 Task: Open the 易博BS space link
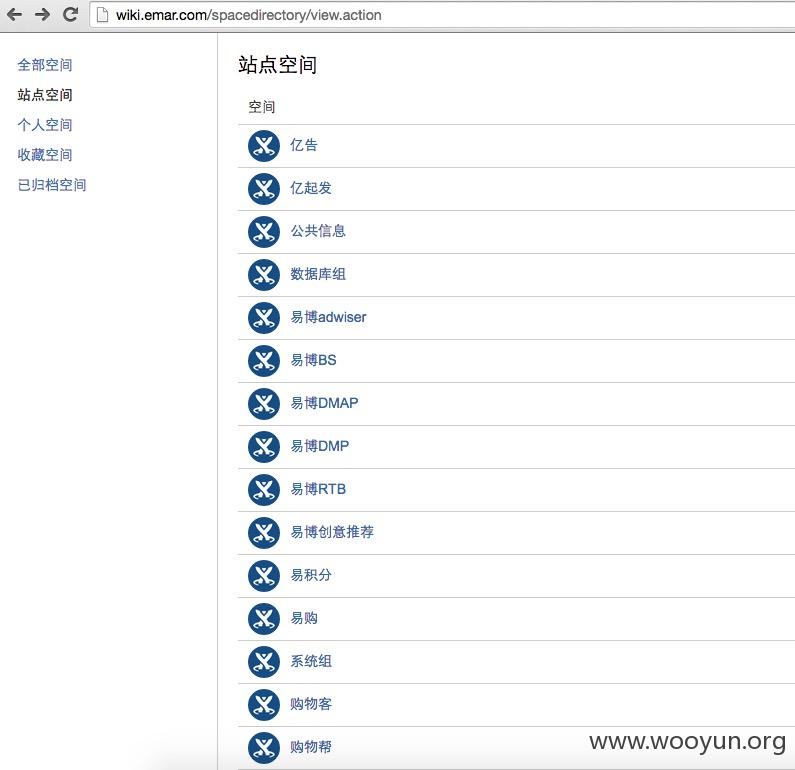[x=313, y=360]
